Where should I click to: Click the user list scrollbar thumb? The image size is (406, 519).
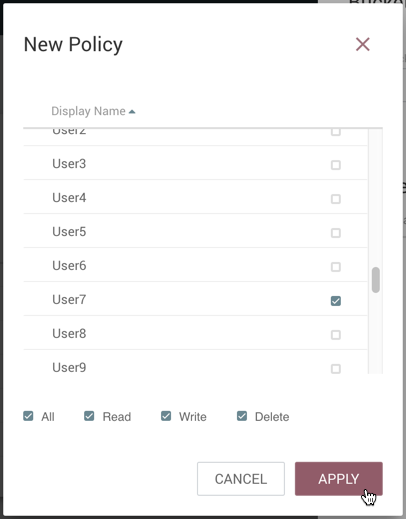(x=376, y=280)
